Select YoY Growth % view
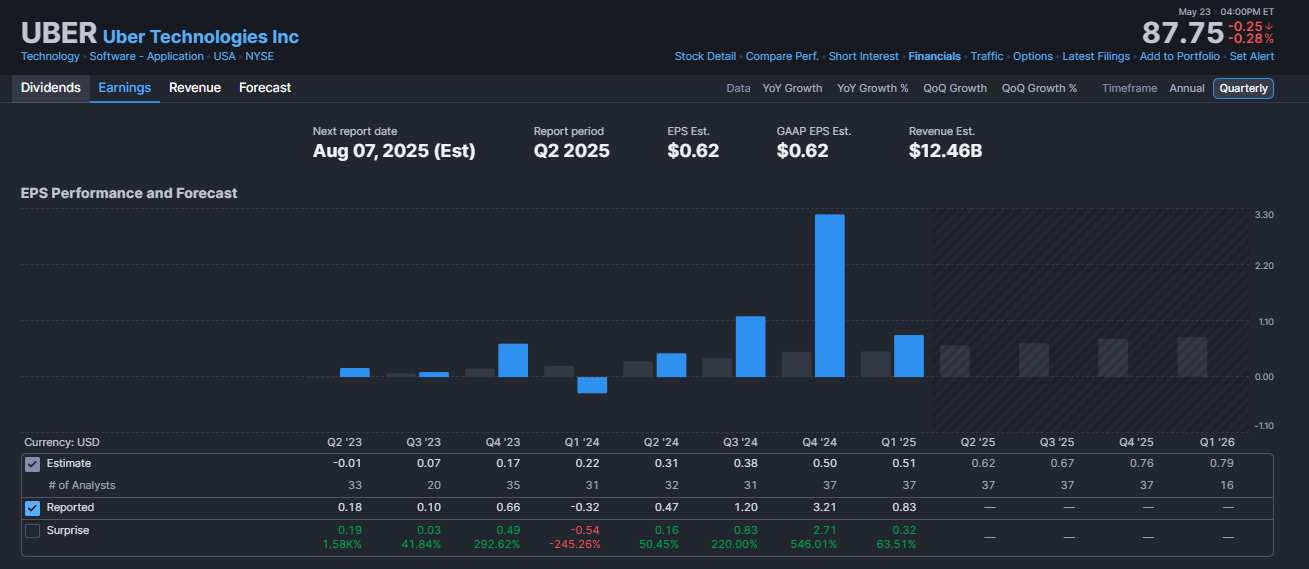This screenshot has height=569, width=1309. coord(873,88)
